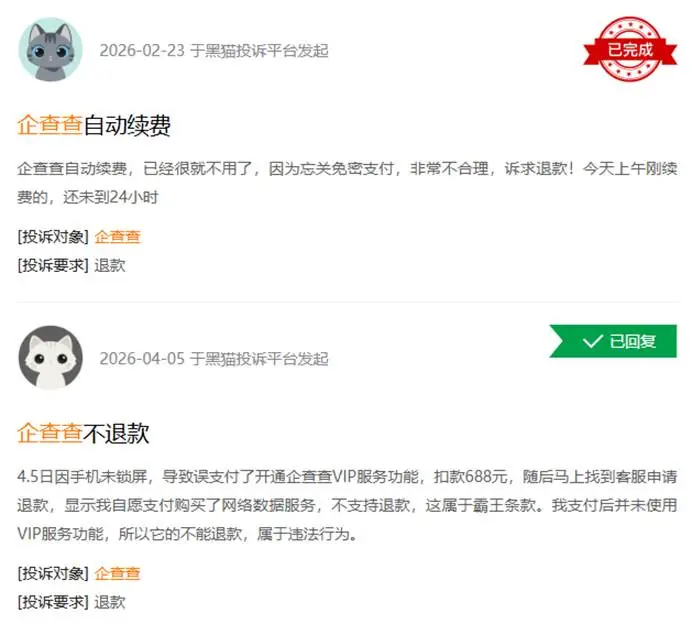Image resolution: width=692 pixels, height=624 pixels.
Task: Open orange 企查查 link in 自动续费 title
Action: click(50, 125)
